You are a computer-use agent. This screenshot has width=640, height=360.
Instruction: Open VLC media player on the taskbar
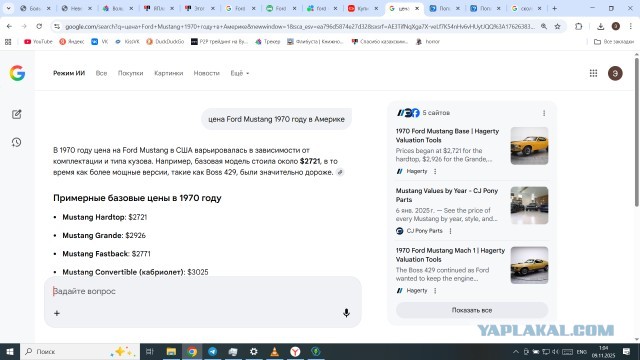click(274, 351)
